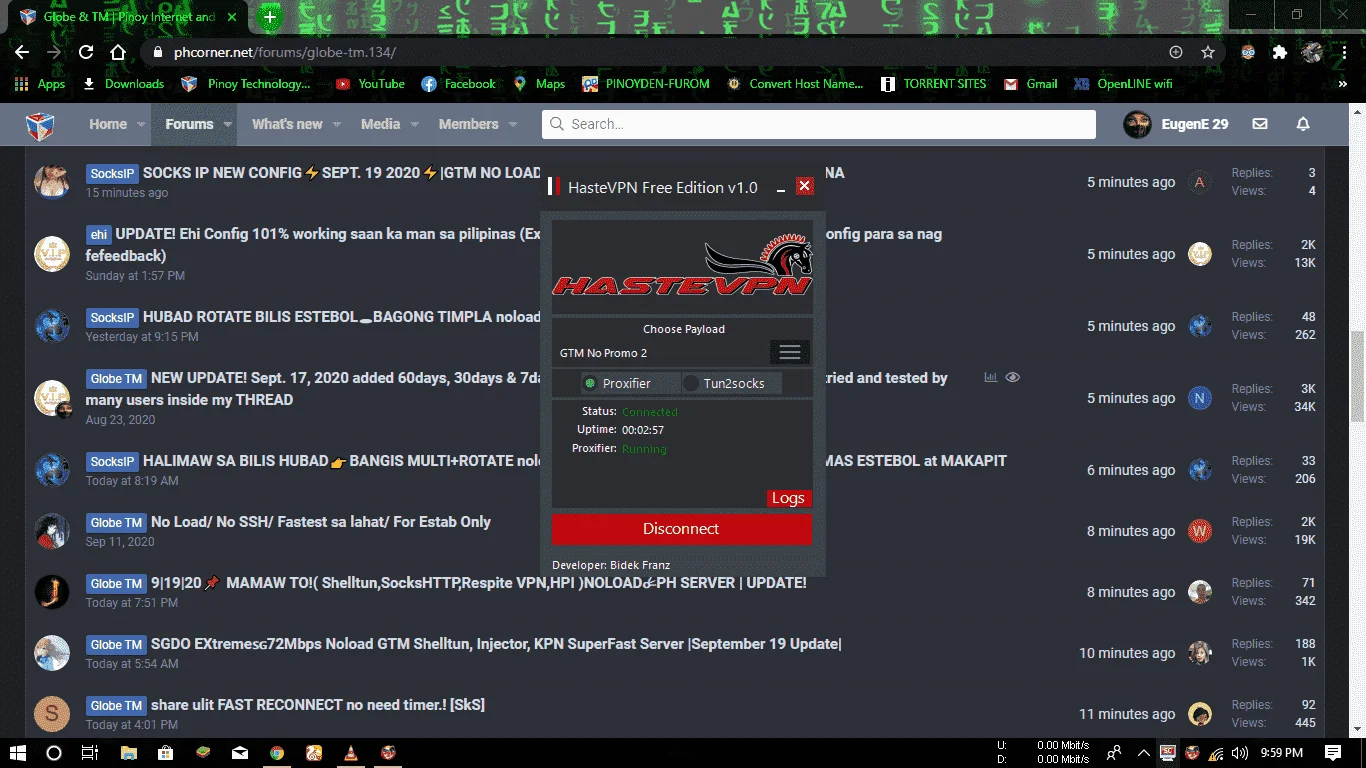Open the forum alerts bell icon
Screen dimensions: 1366x768
pyautogui.click(x=1303, y=124)
